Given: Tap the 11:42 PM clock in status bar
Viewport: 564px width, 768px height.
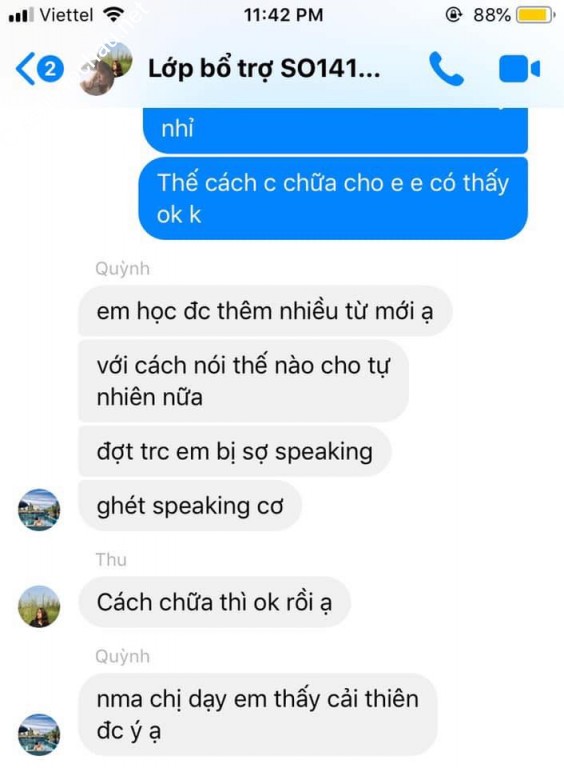Looking at the screenshot, I should click(x=283, y=15).
